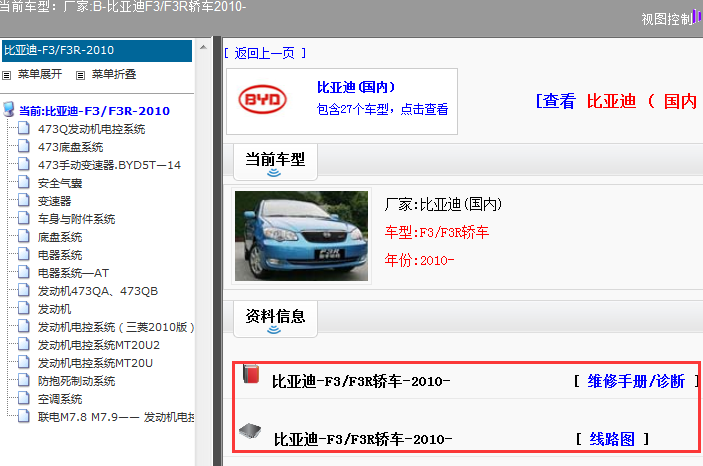
Task: Open 电器系统 tree entry
Action: (x=60, y=255)
